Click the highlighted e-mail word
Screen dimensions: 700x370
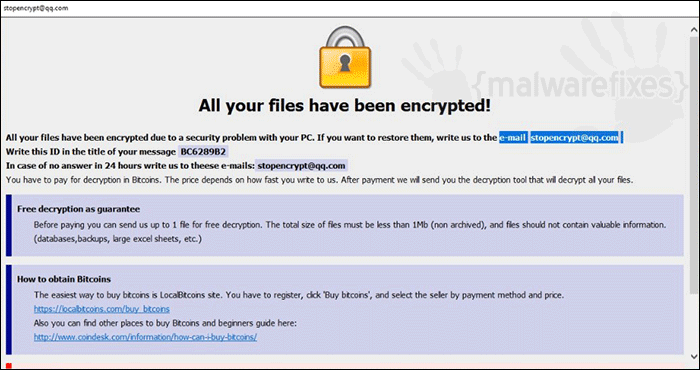coord(513,137)
